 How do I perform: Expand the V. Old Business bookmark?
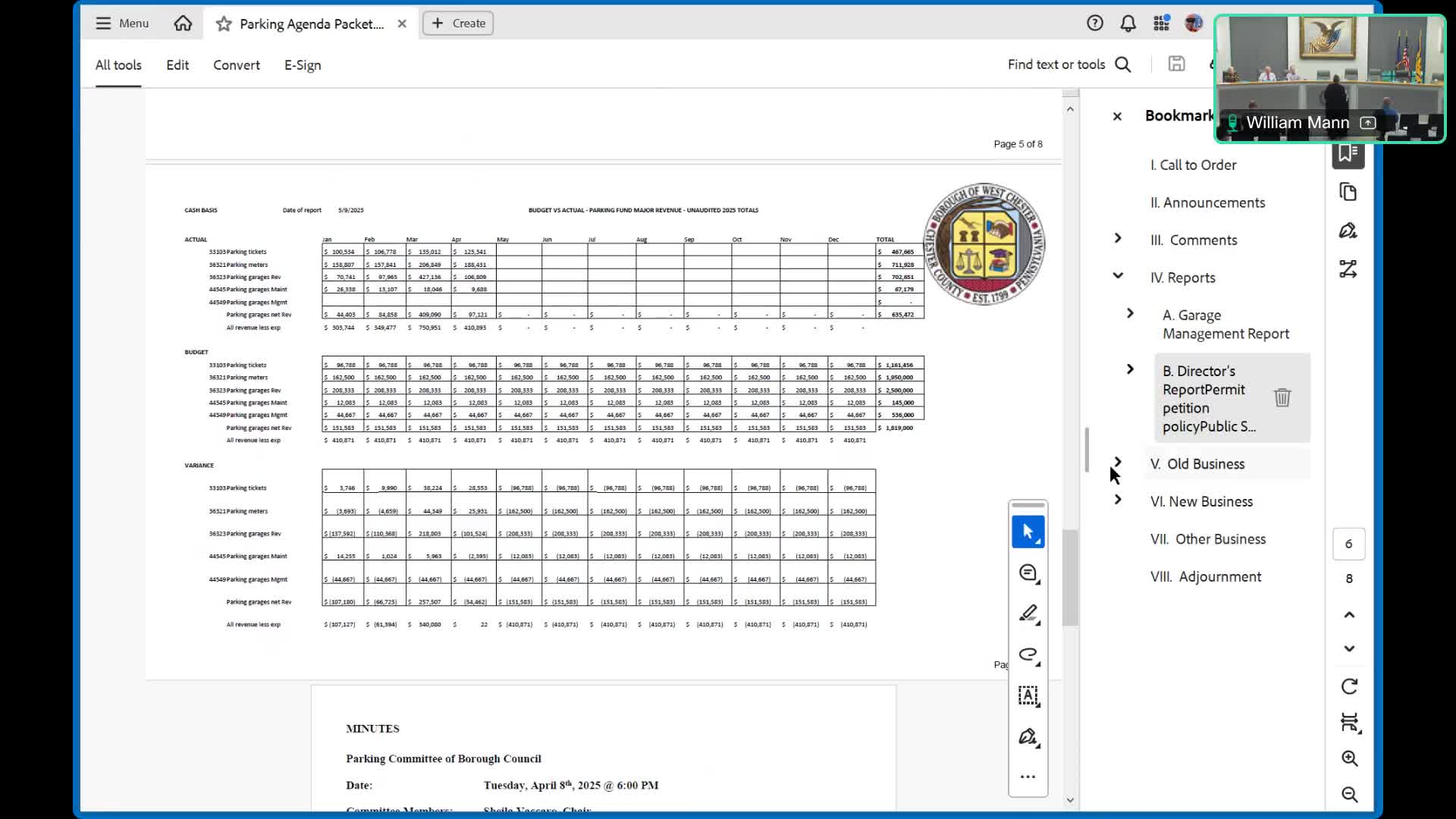pos(1118,462)
